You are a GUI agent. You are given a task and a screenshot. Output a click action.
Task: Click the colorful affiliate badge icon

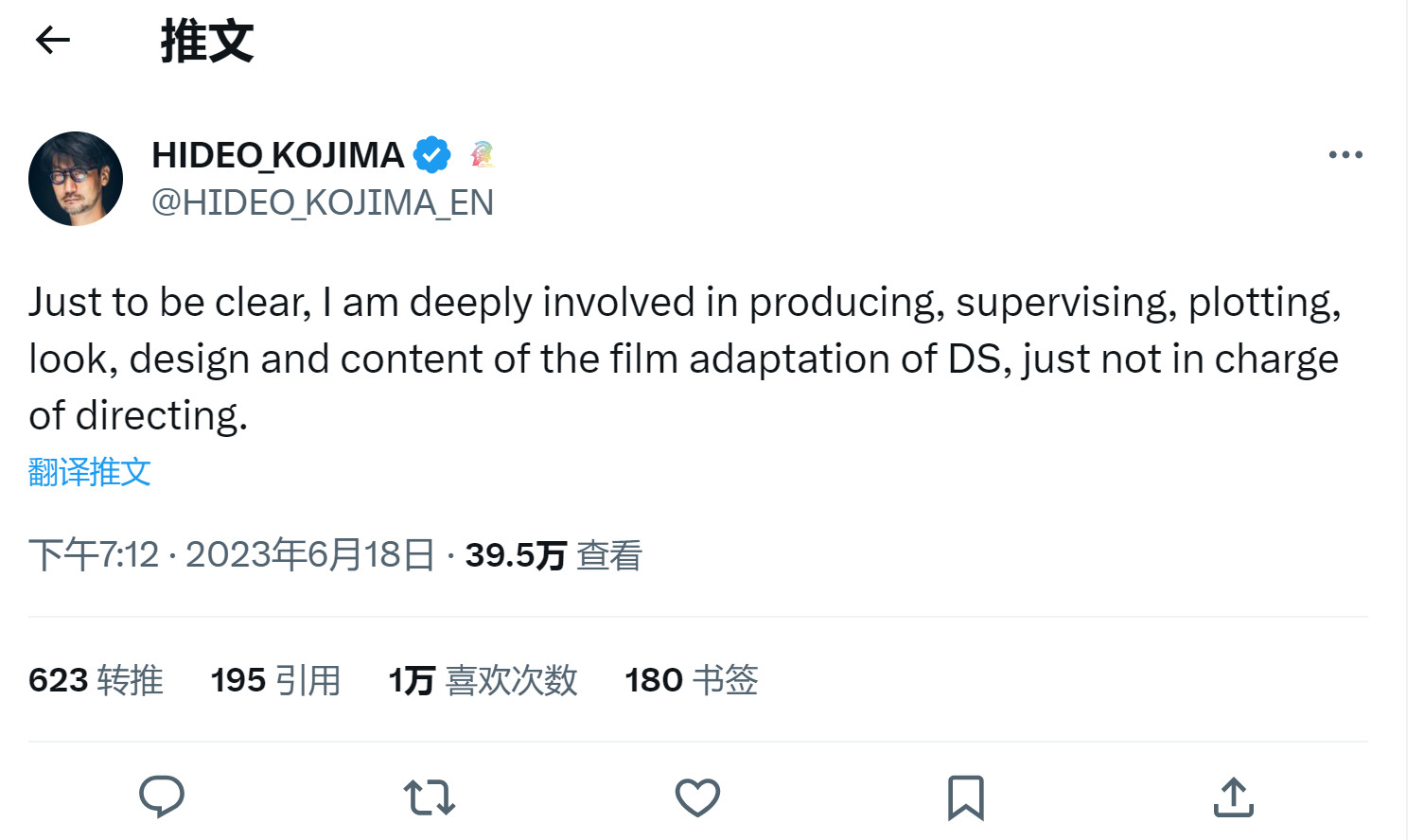[483, 154]
